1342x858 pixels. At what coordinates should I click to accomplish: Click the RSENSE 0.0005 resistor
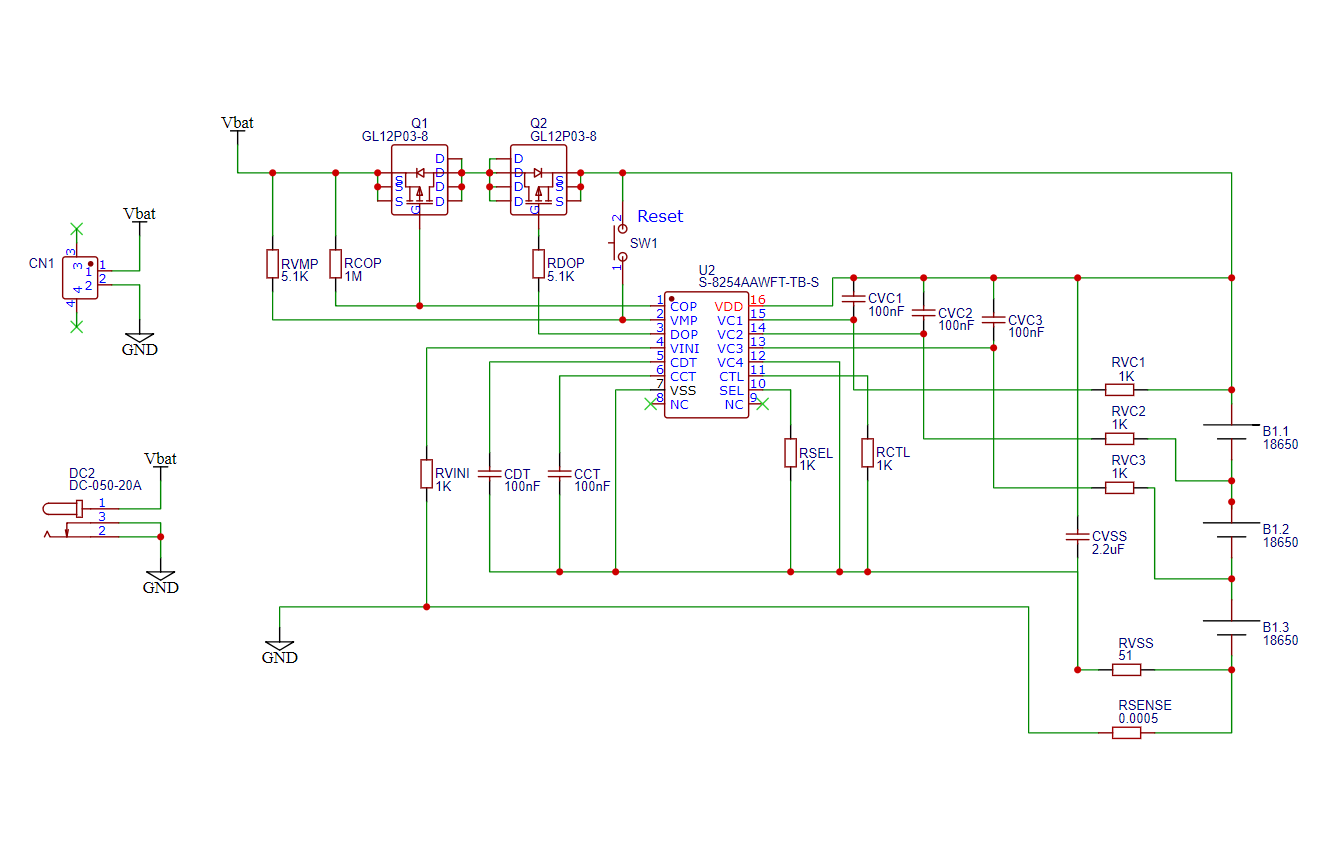click(1126, 733)
